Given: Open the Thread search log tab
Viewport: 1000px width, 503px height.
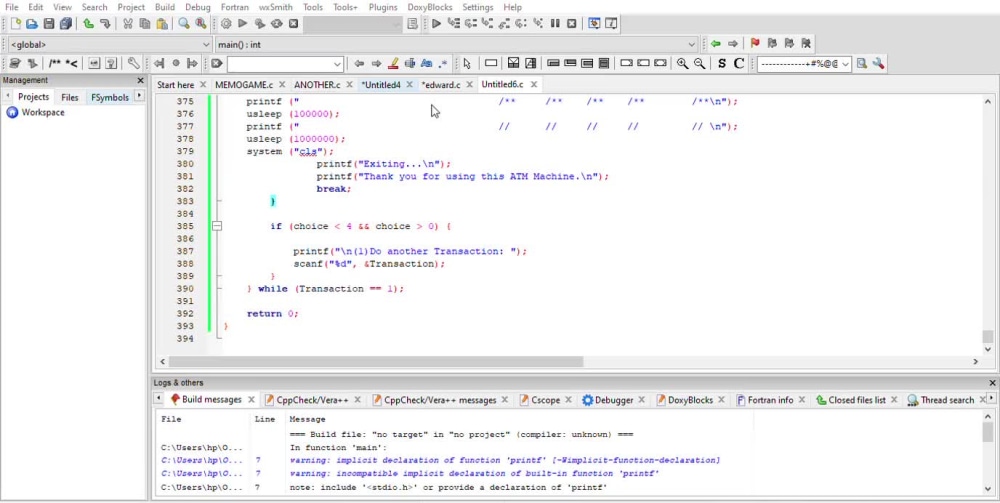Looking at the screenshot, I should point(947,400).
